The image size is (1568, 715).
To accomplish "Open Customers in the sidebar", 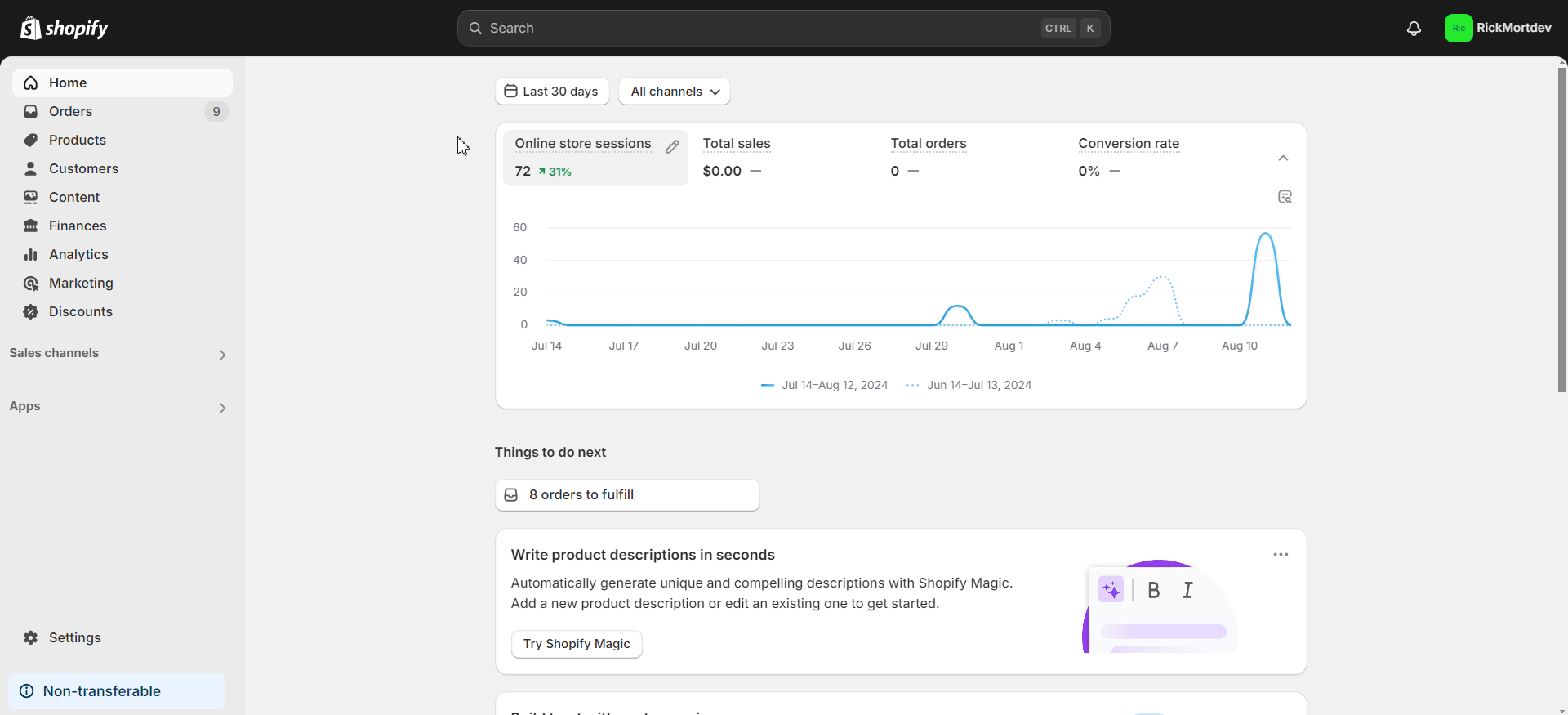I will (122, 168).
